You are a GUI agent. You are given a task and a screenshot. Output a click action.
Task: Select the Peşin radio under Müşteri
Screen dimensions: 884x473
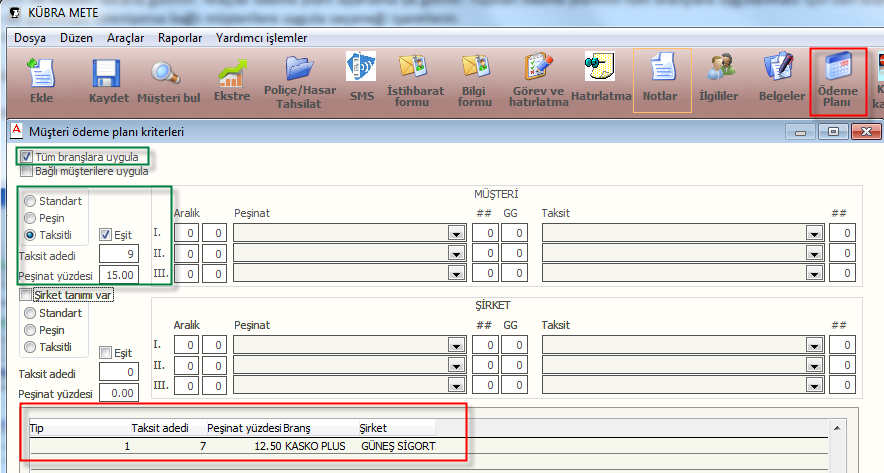(31, 217)
